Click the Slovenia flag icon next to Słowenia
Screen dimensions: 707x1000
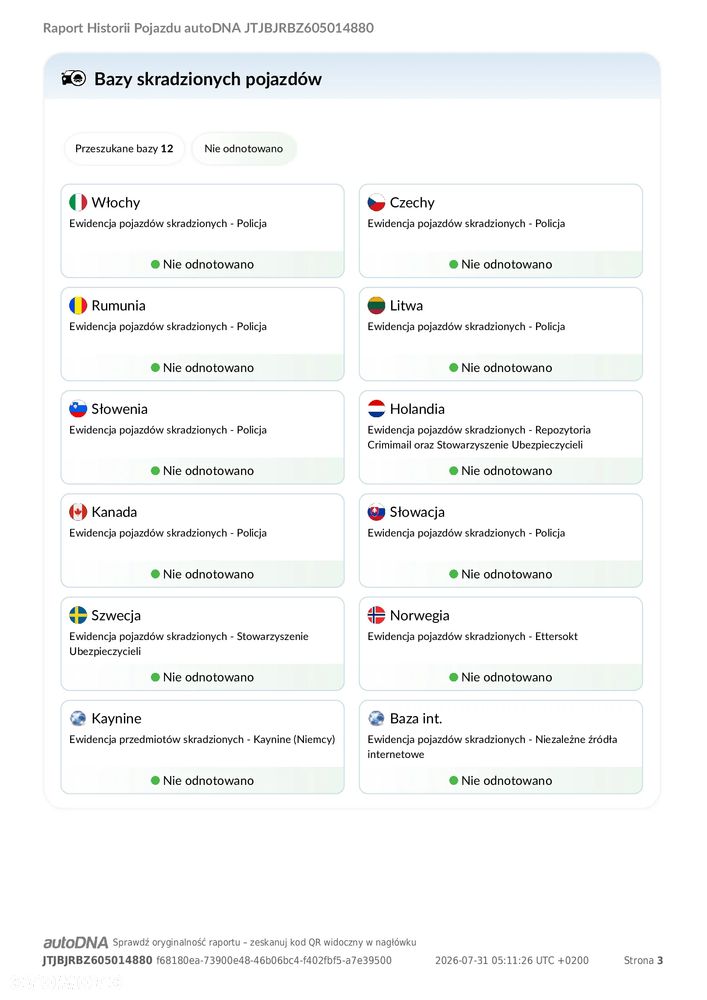(78, 409)
